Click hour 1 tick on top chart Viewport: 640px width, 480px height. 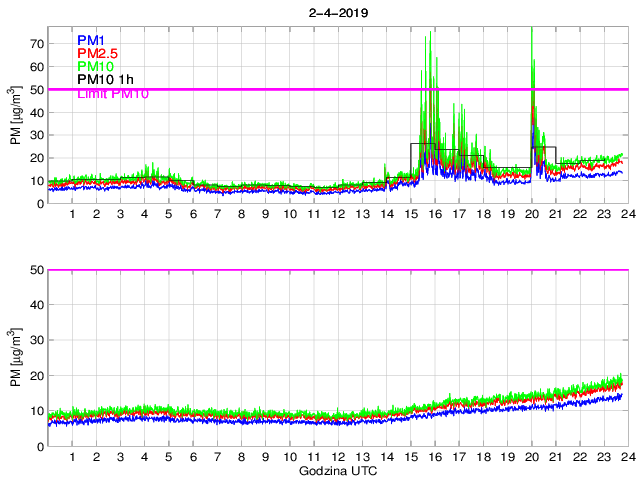pyautogui.click(x=72, y=215)
